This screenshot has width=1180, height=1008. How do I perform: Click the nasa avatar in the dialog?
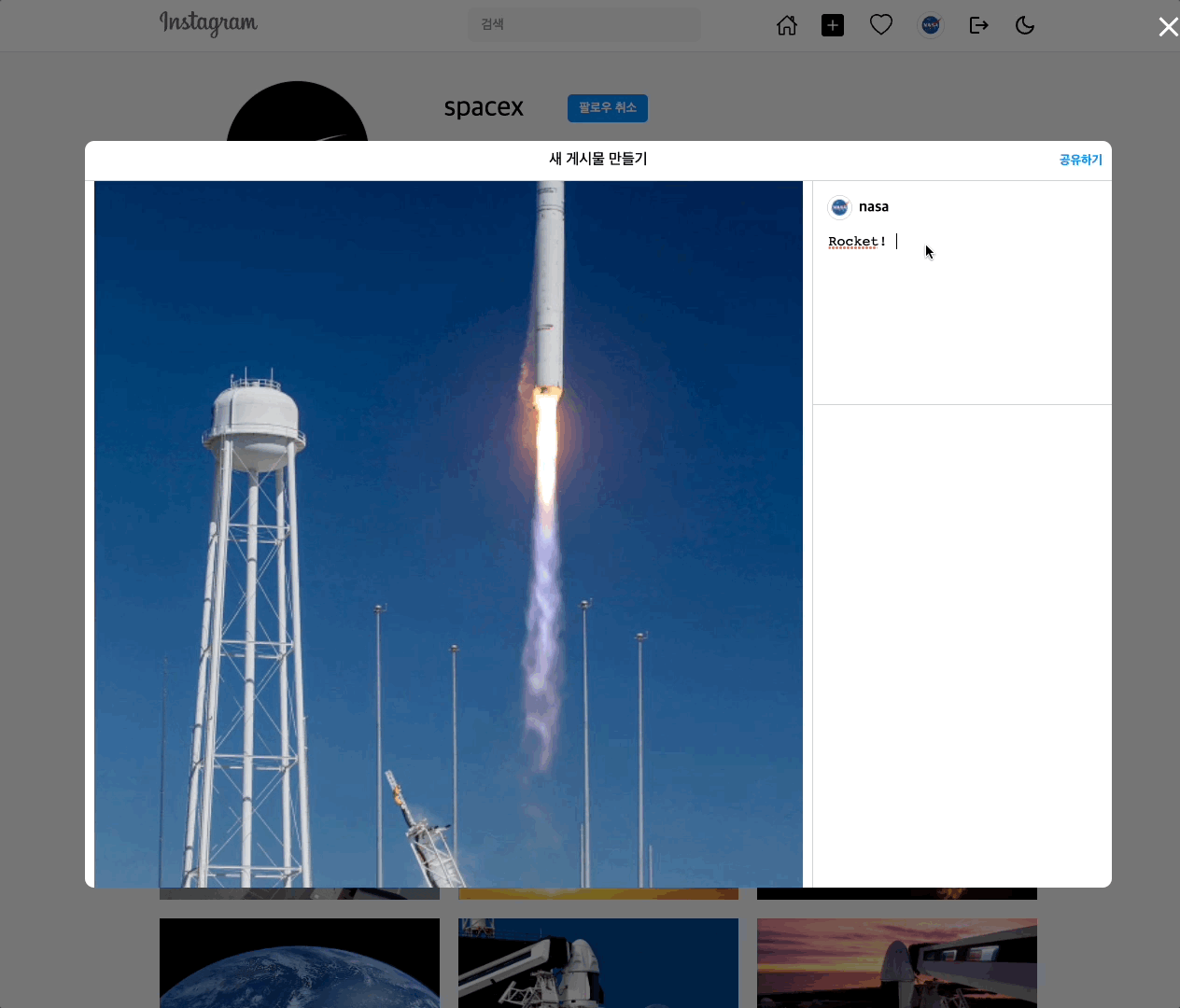click(x=839, y=207)
